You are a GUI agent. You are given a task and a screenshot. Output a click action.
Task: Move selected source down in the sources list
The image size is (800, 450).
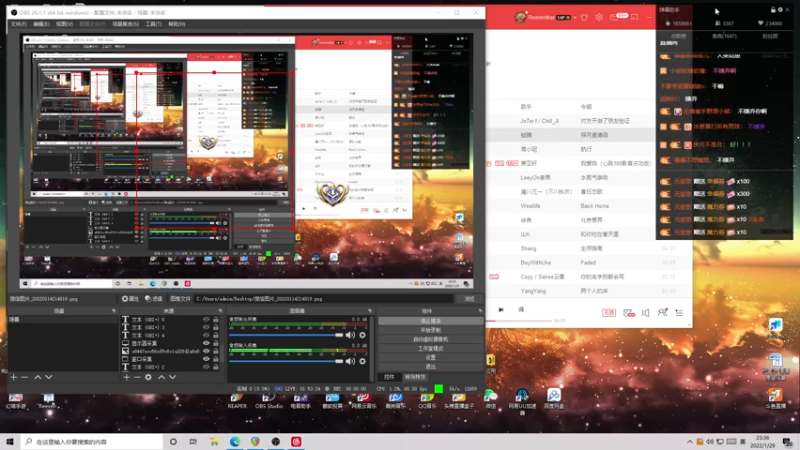[172, 377]
